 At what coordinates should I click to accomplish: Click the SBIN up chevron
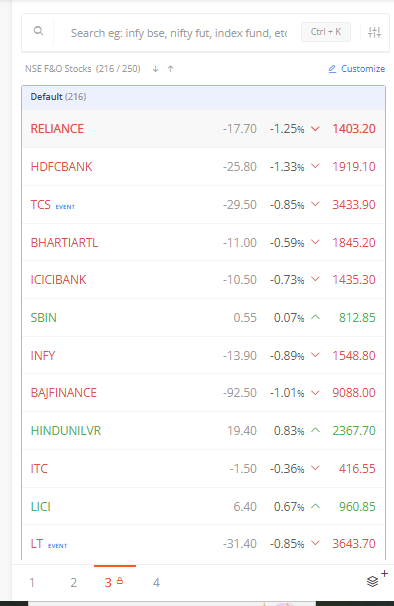click(316, 317)
